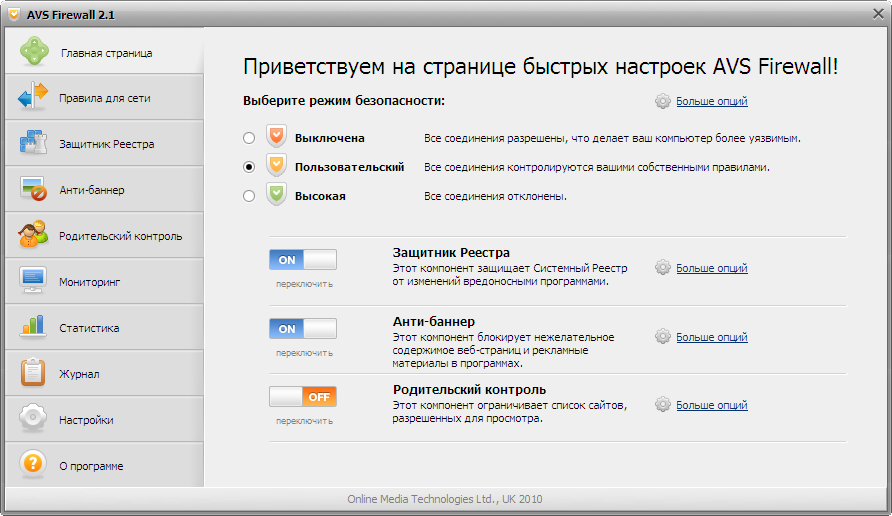Click the green Главная страница icon
The width and height of the screenshot is (892, 516).
click(34, 51)
